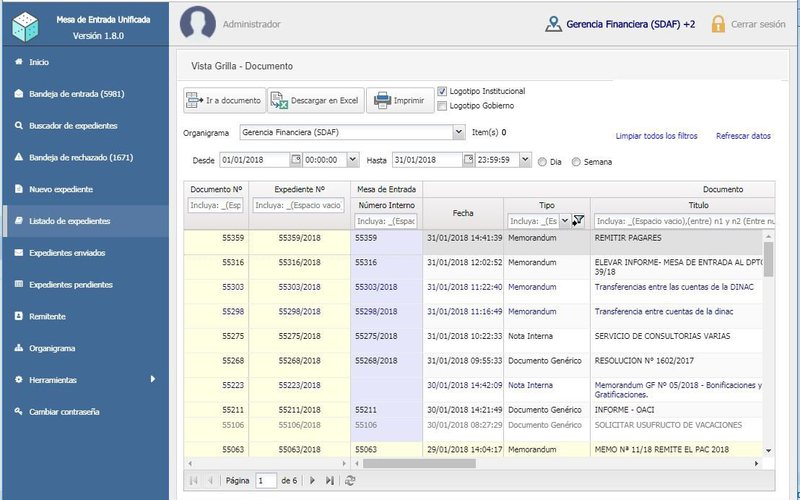Open Buscador de expedientes menu item
This screenshot has height=500, width=800.
[x=73, y=126]
